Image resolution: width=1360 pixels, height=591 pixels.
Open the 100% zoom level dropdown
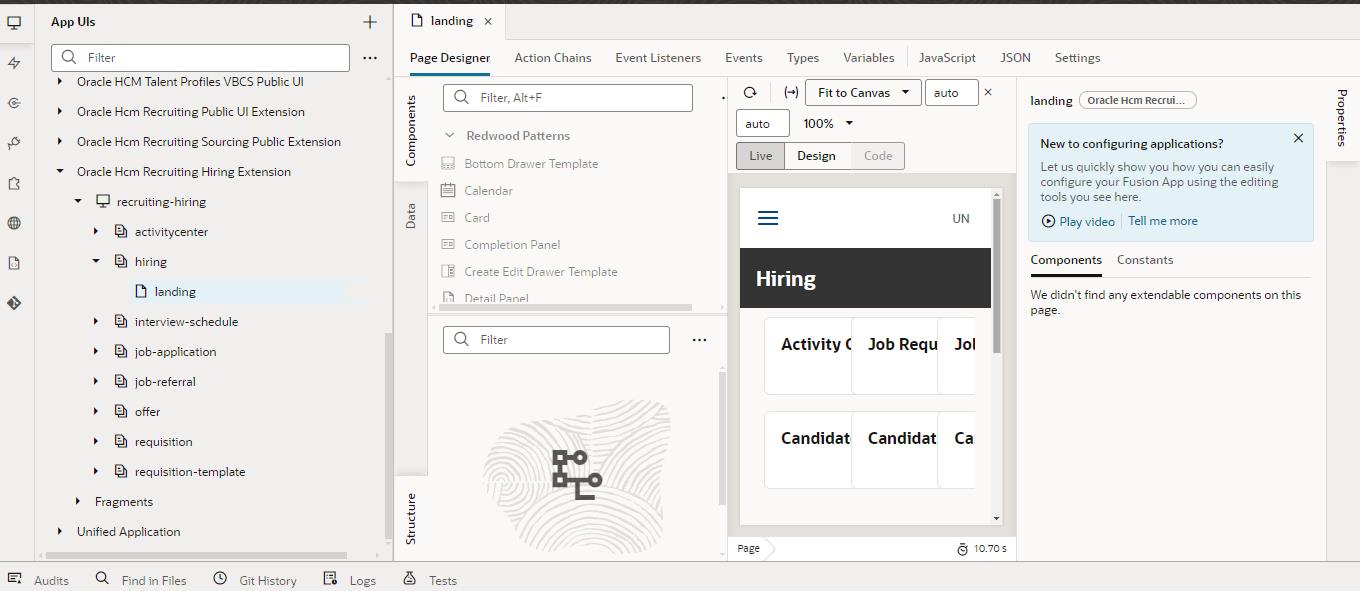click(827, 123)
